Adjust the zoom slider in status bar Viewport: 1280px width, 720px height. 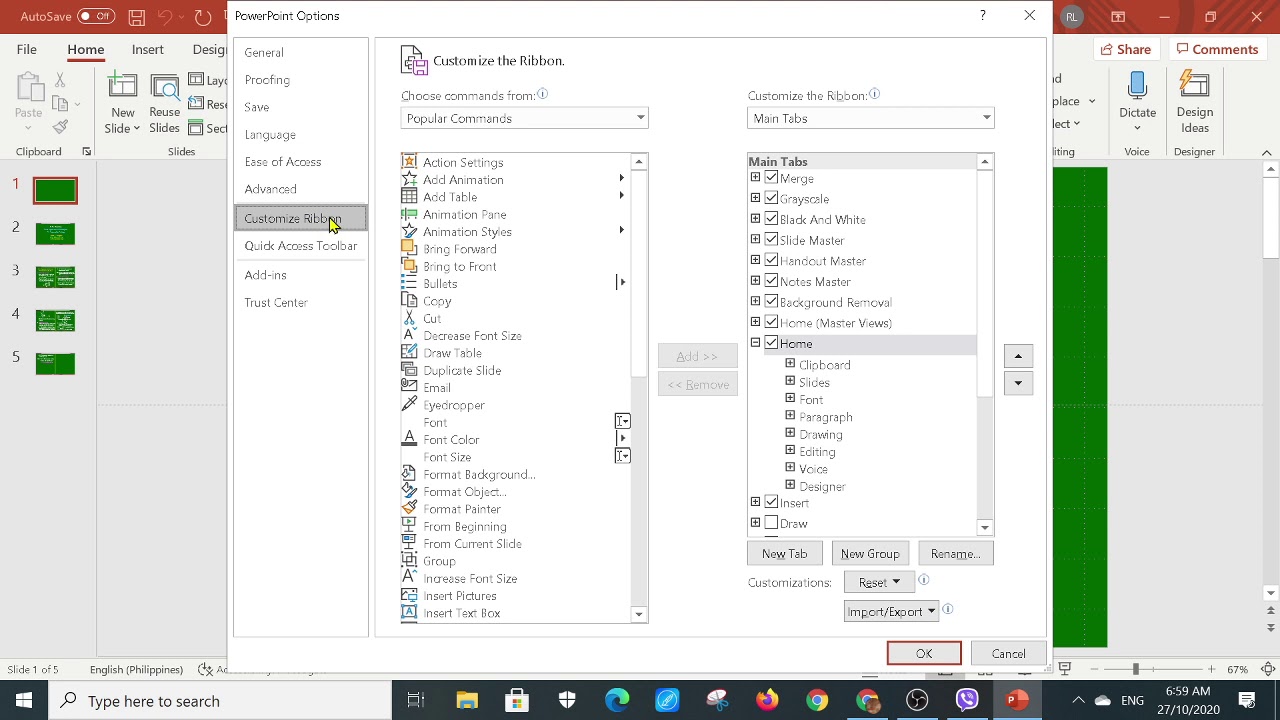(x=1135, y=669)
